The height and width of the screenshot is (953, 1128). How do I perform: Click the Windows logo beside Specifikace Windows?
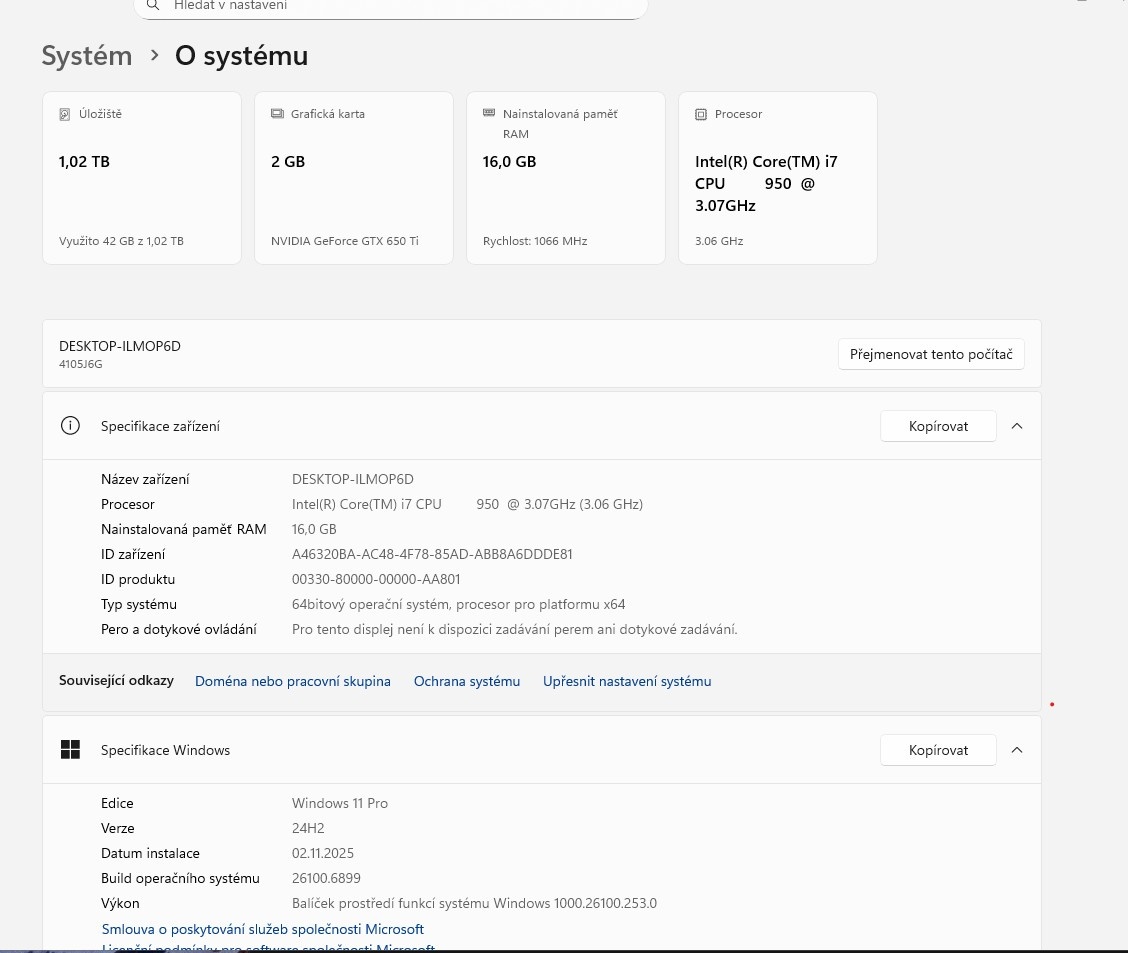point(70,750)
